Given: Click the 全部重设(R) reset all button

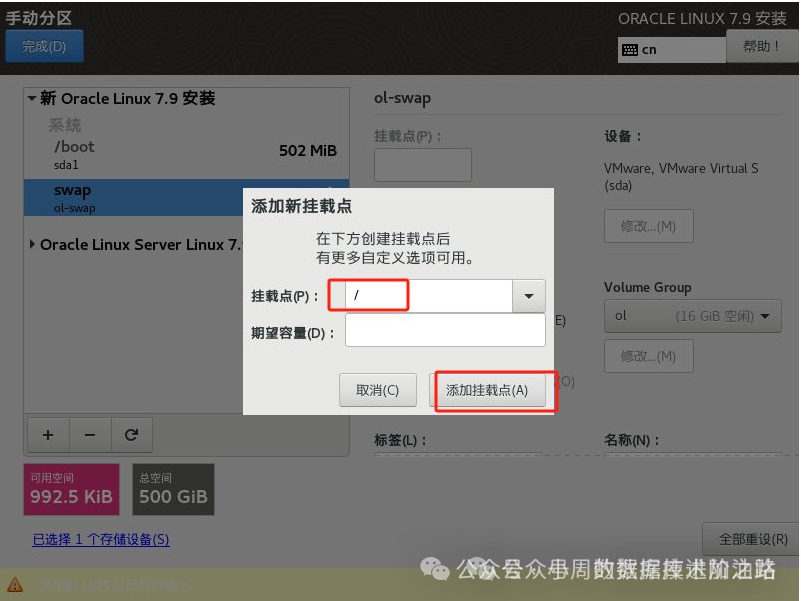Looking at the screenshot, I should pos(752,539).
